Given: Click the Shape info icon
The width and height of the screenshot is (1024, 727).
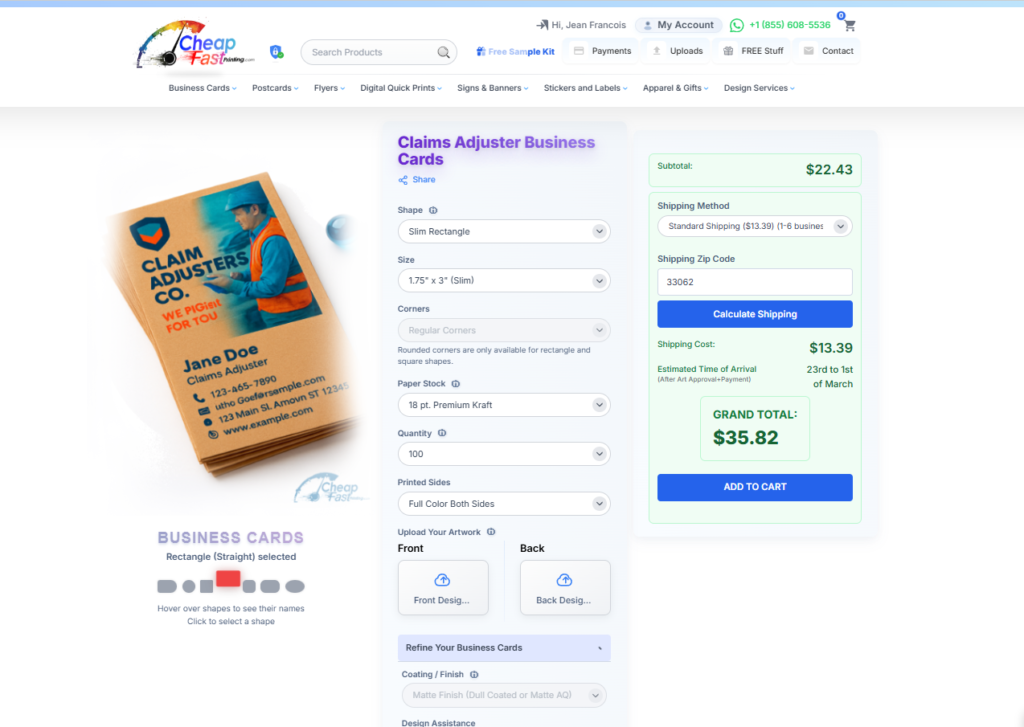Looking at the screenshot, I should 433,210.
